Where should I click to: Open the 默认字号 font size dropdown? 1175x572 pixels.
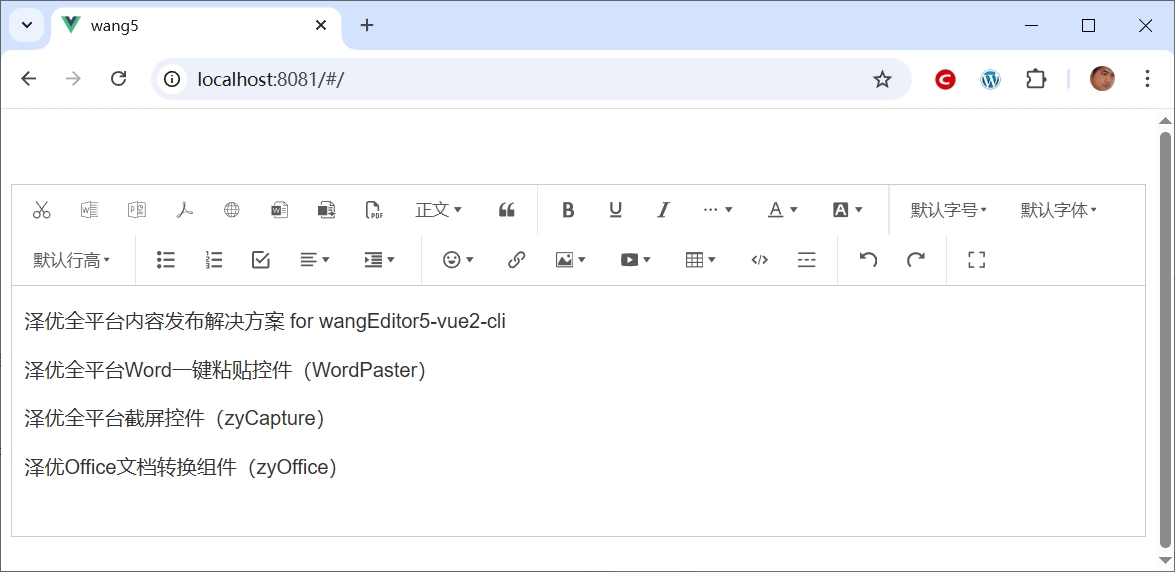(x=948, y=210)
